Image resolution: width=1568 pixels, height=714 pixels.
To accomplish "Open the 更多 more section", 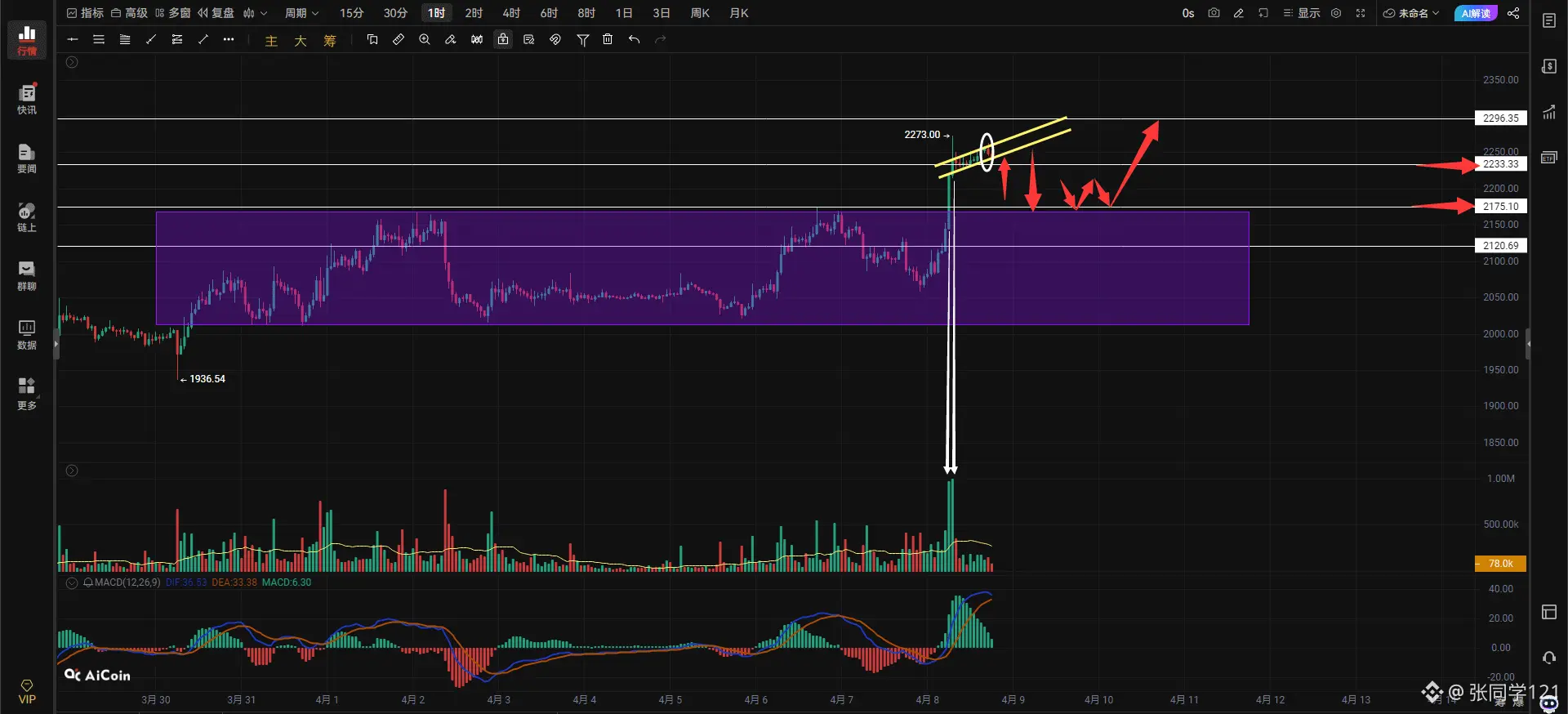I will pos(27,394).
